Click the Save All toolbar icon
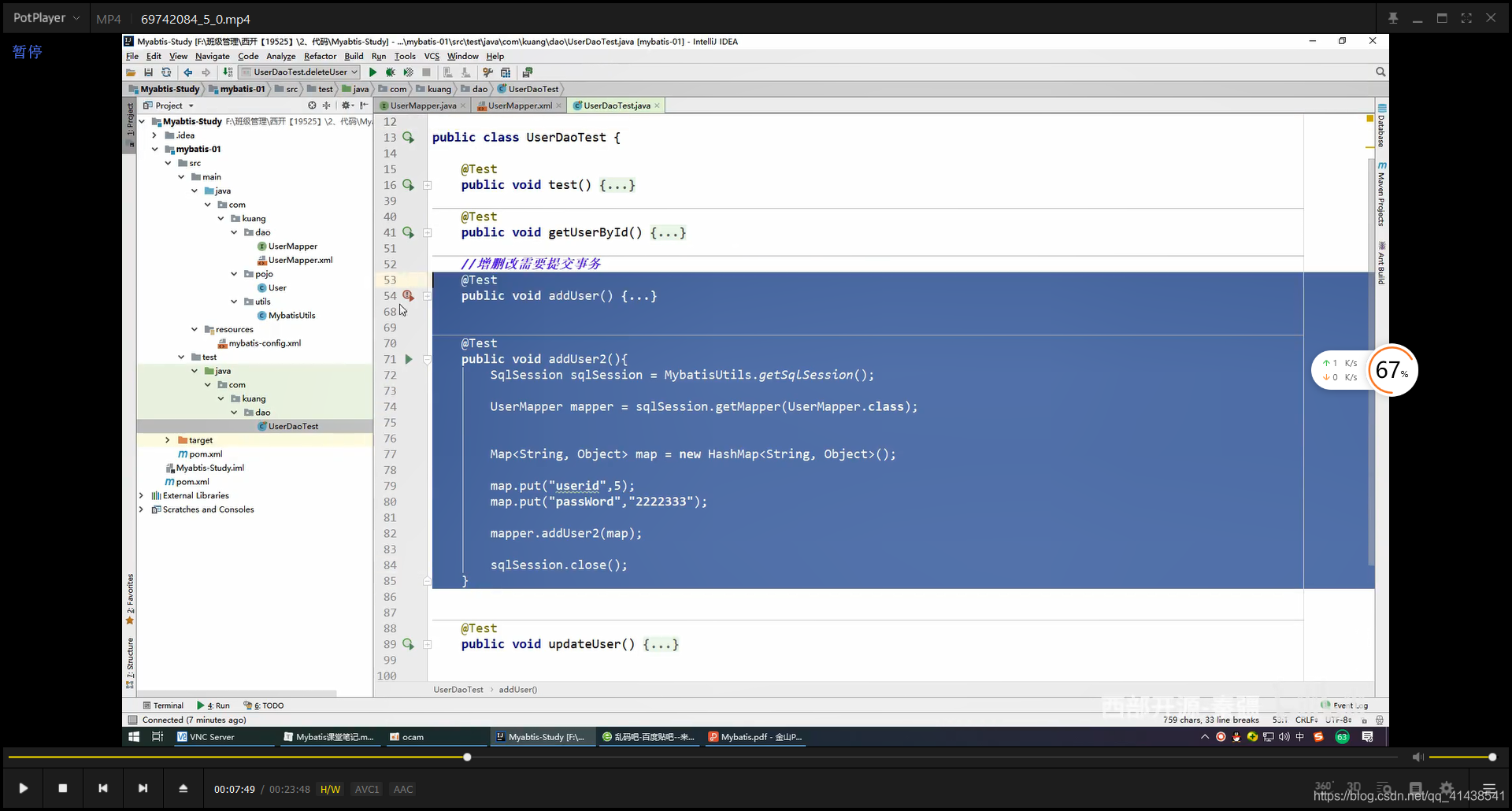This screenshot has height=811, width=1512. [148, 72]
